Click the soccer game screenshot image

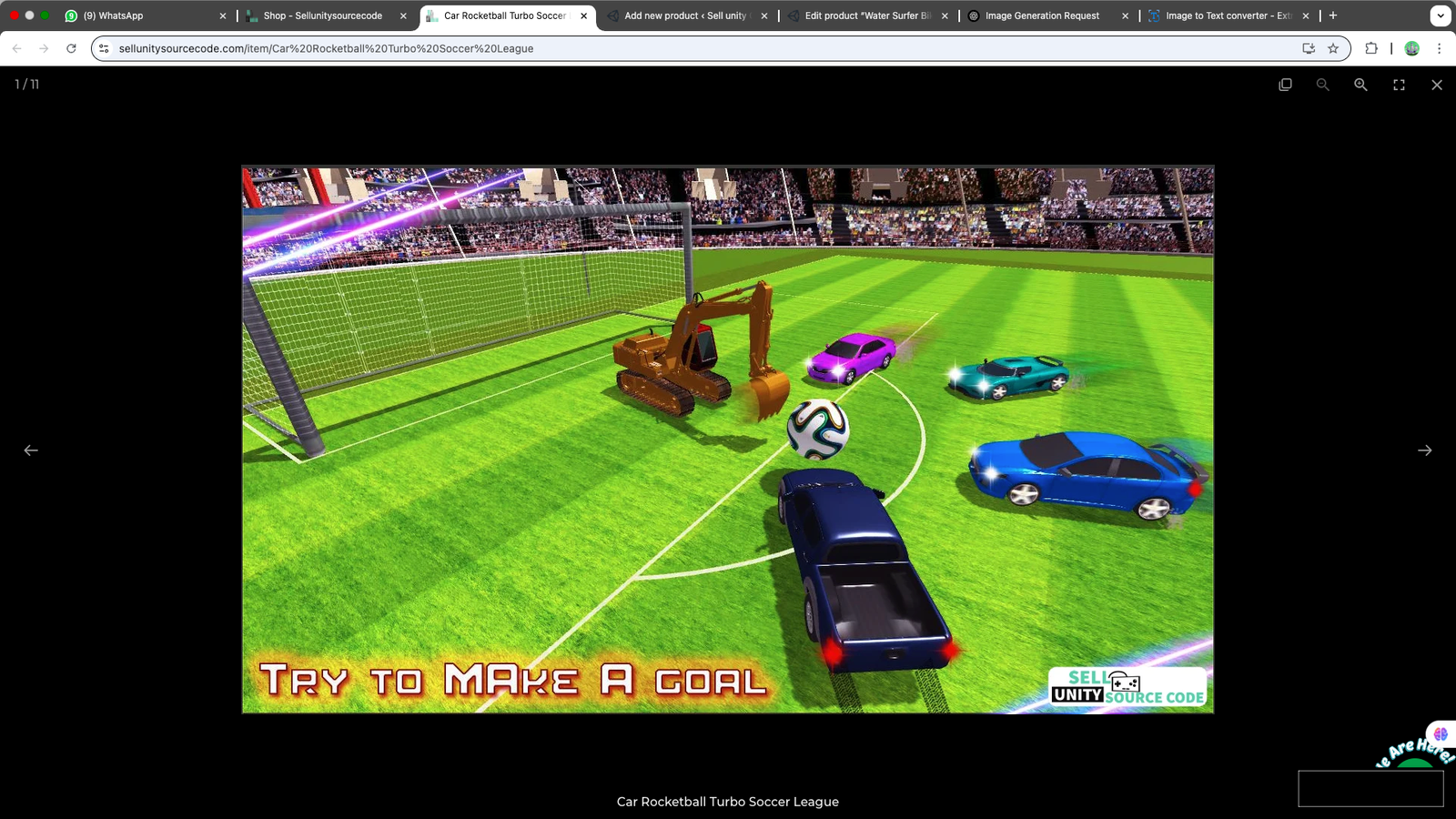point(728,440)
